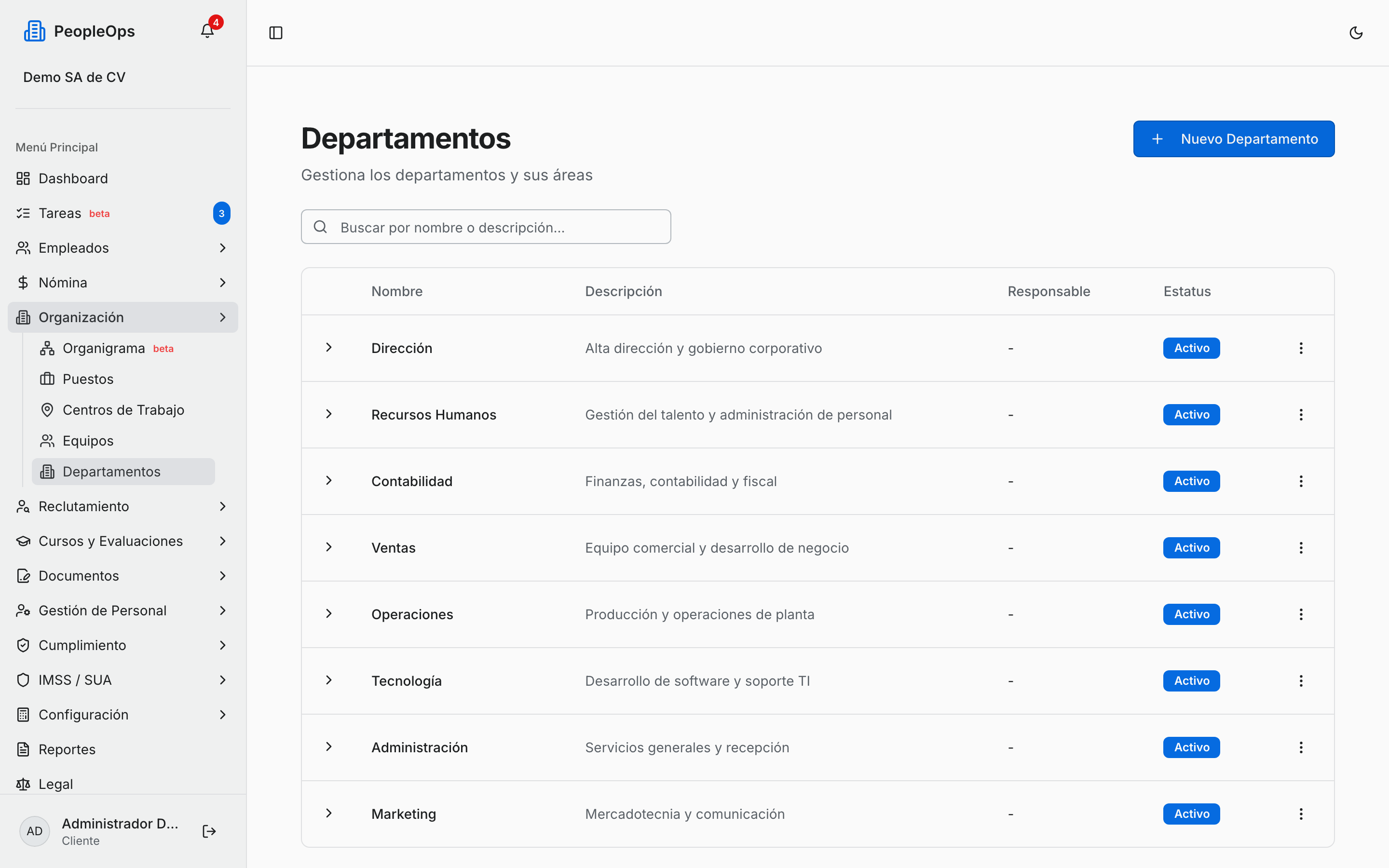This screenshot has width=1389, height=868.
Task: Click the Cumplimiento shield icon
Action: (23, 645)
